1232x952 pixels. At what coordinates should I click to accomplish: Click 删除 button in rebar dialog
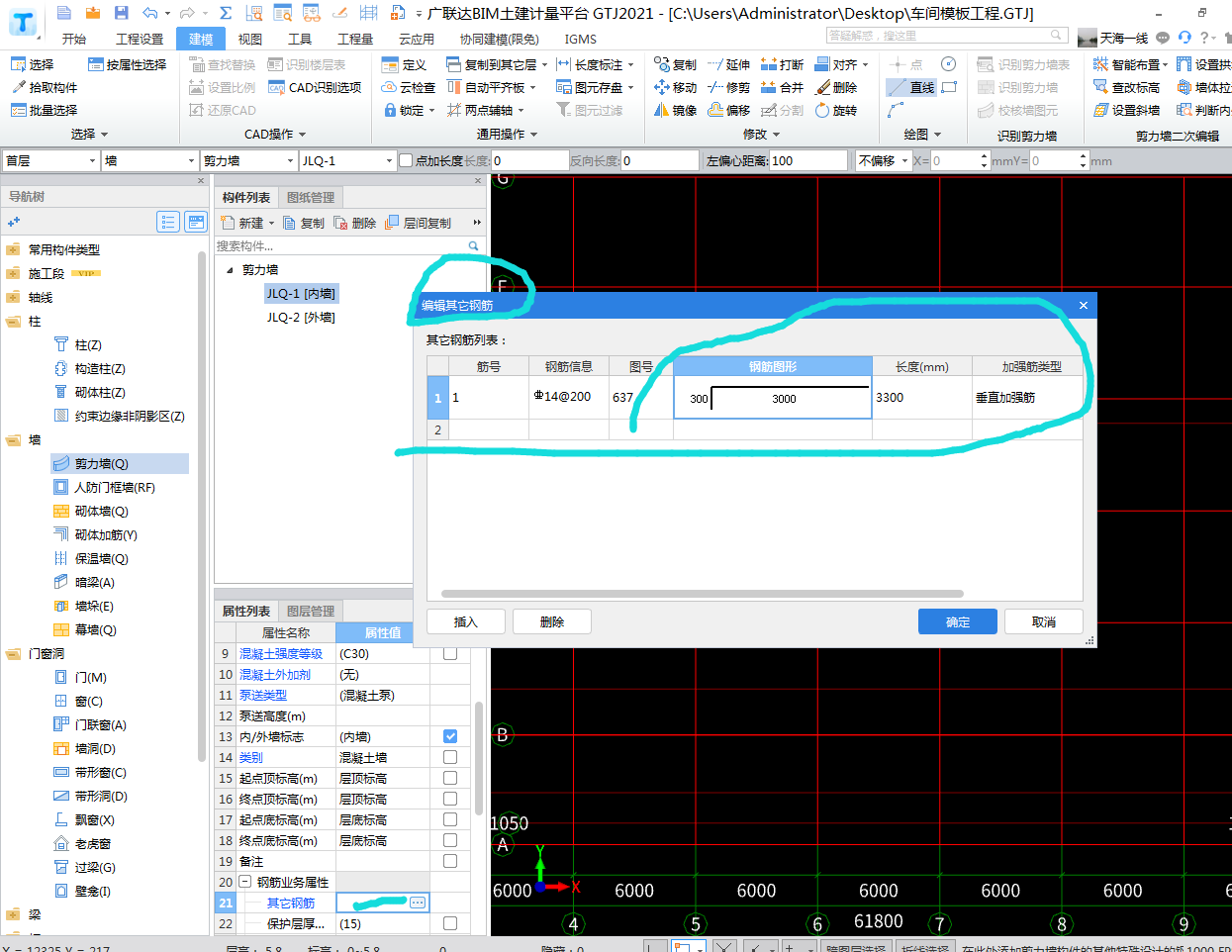pos(552,621)
